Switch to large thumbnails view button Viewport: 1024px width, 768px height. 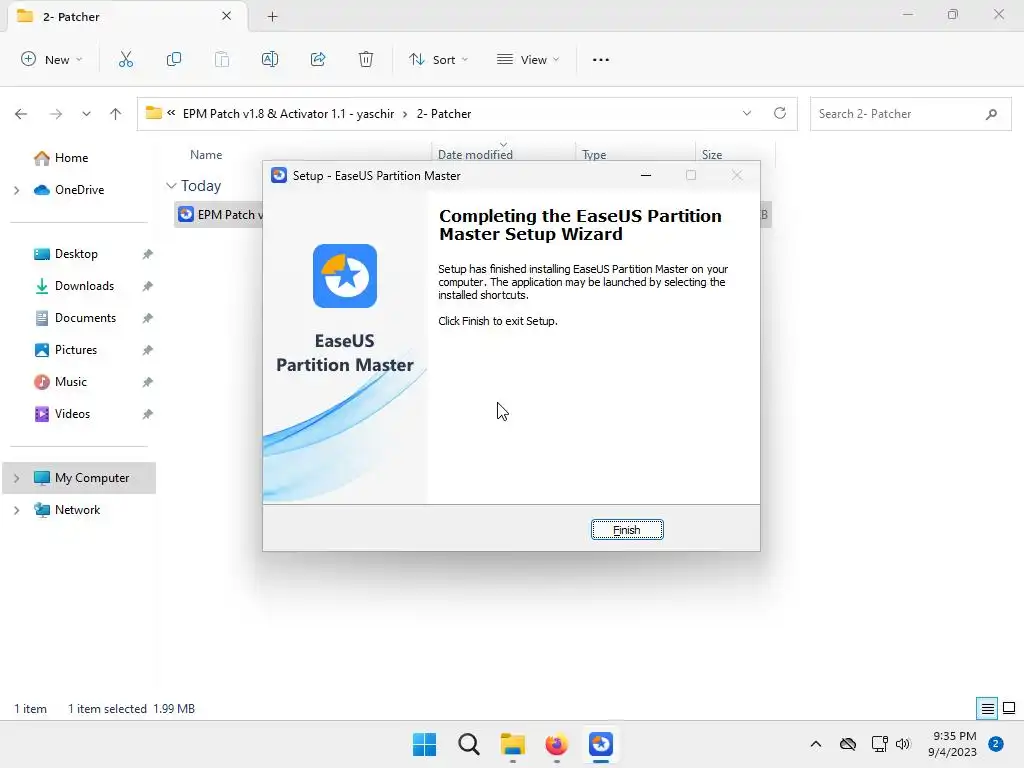1009,708
